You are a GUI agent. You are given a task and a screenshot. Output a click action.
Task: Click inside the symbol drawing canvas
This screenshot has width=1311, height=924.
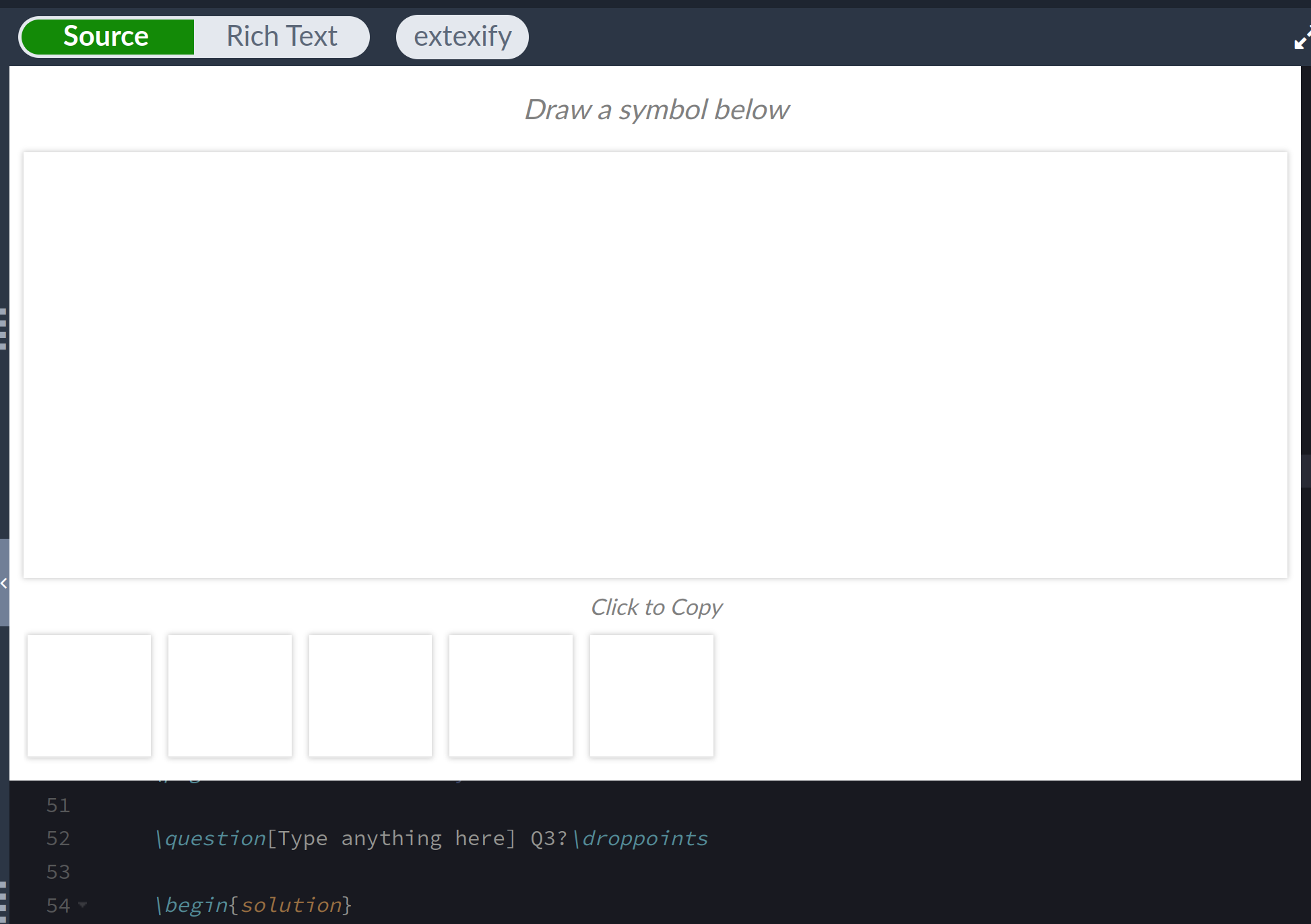point(655,365)
